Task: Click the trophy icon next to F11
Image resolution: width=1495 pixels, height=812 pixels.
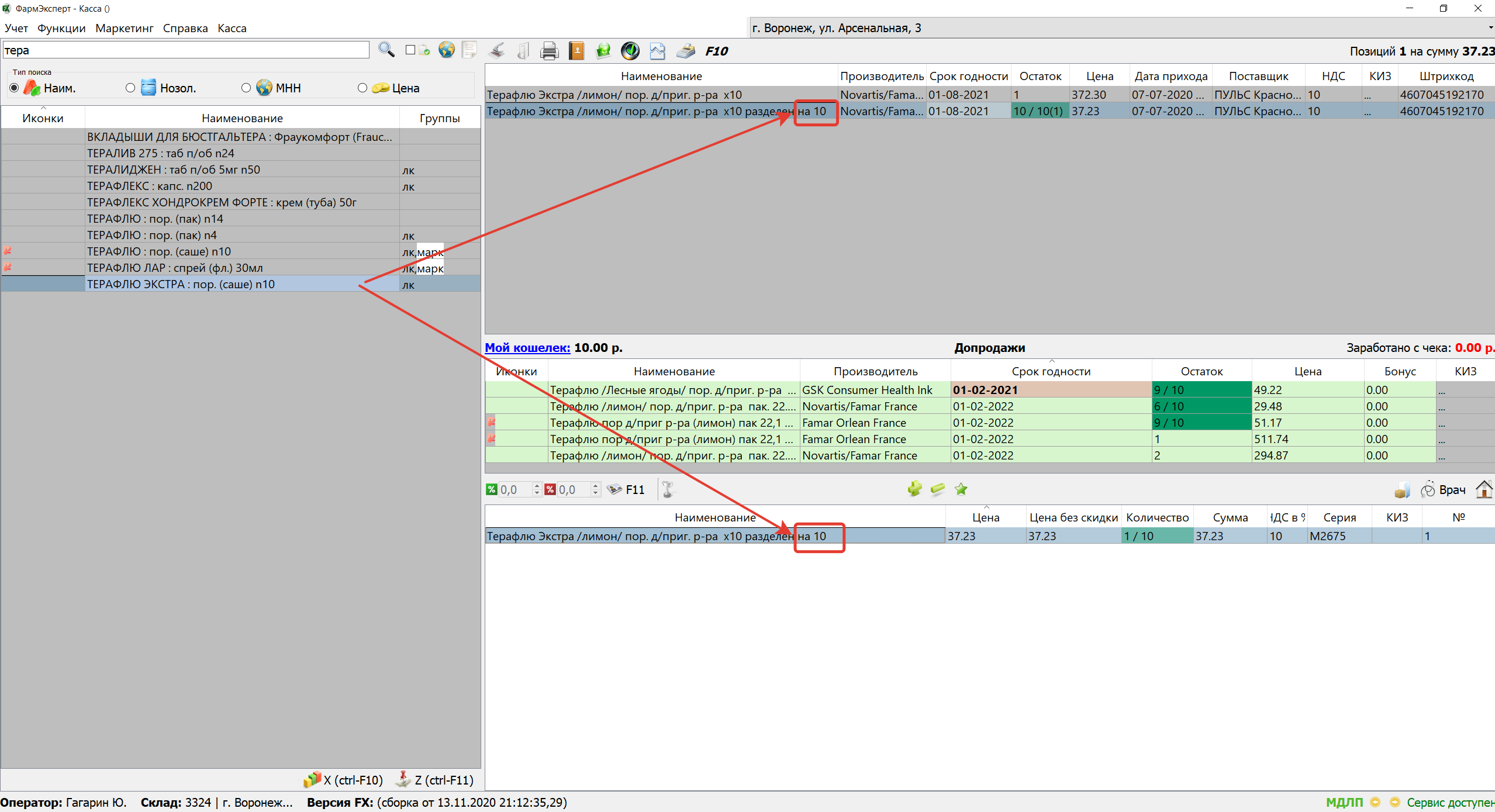Action: (668, 489)
